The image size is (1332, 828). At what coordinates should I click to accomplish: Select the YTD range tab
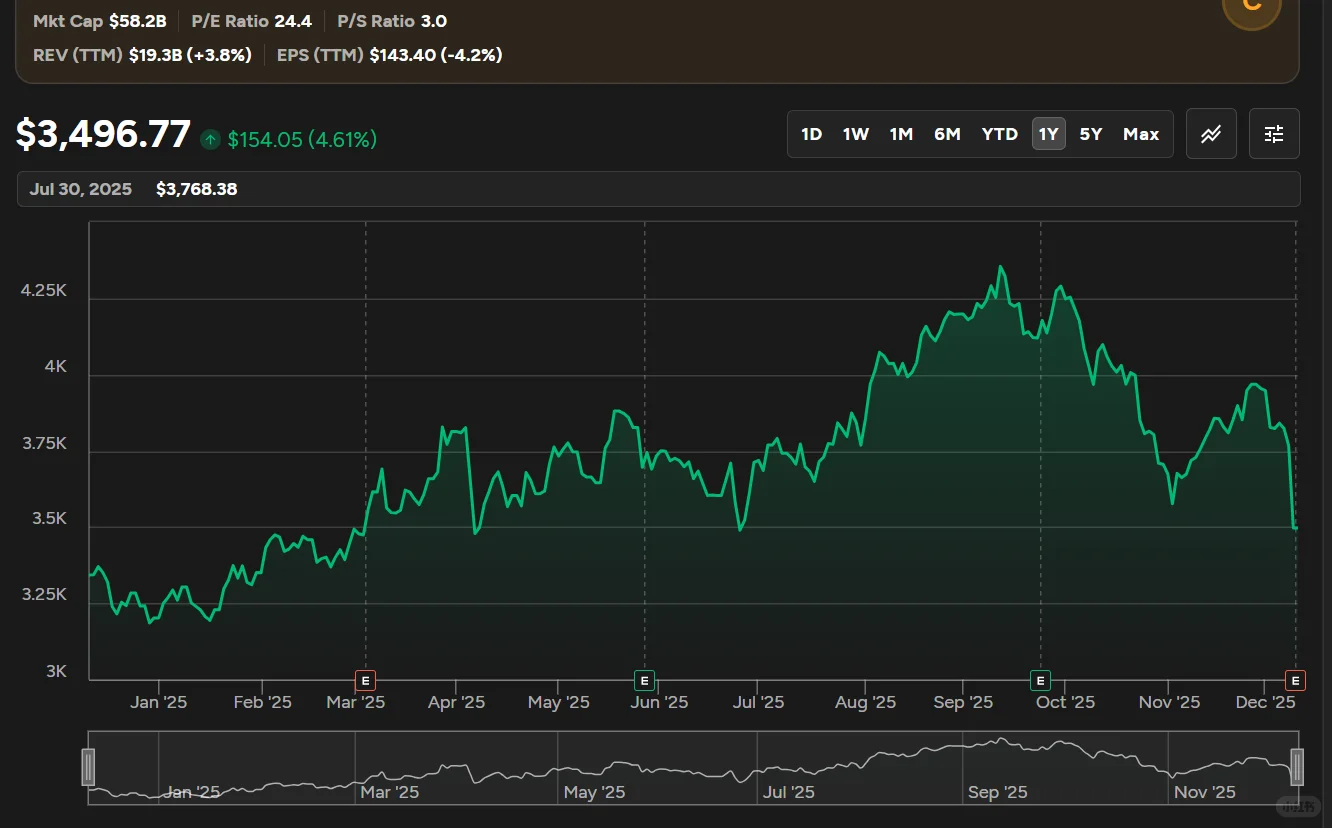(x=999, y=133)
